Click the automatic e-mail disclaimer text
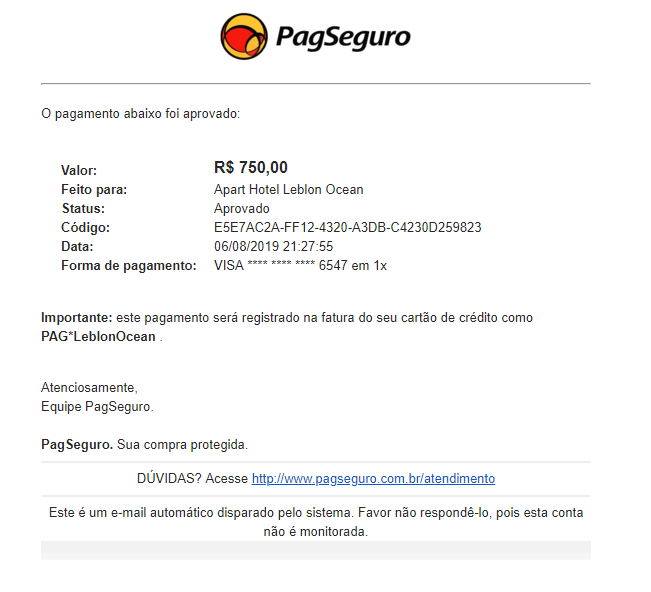Image resolution: width=651 pixels, height=592 pixels. 316,522
